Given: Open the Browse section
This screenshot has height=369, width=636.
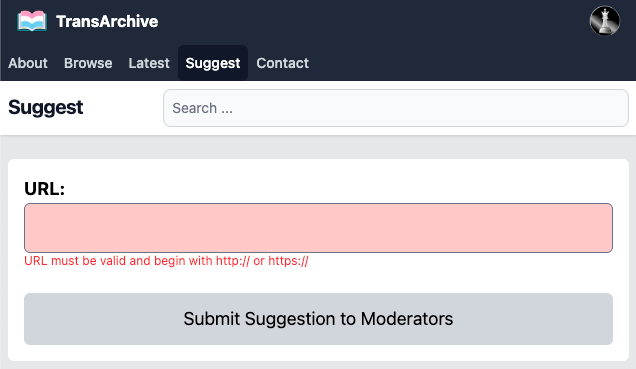Looking at the screenshot, I should [x=88, y=63].
